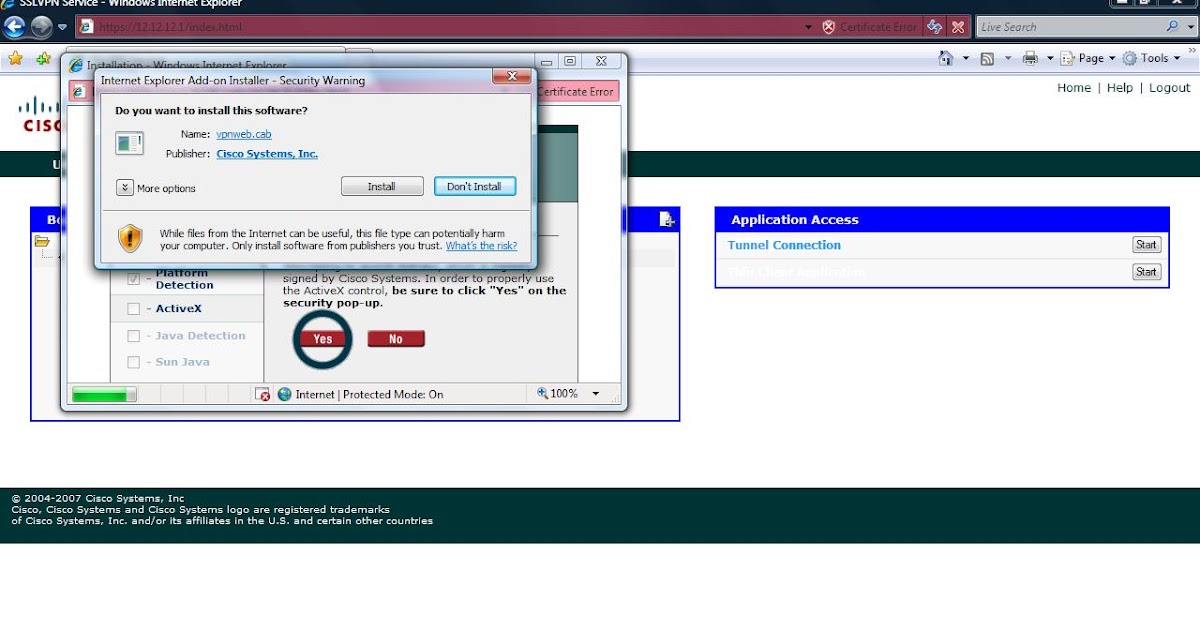
Task: Click the open folder icon in the bookmarks panel
Action: tap(42, 241)
